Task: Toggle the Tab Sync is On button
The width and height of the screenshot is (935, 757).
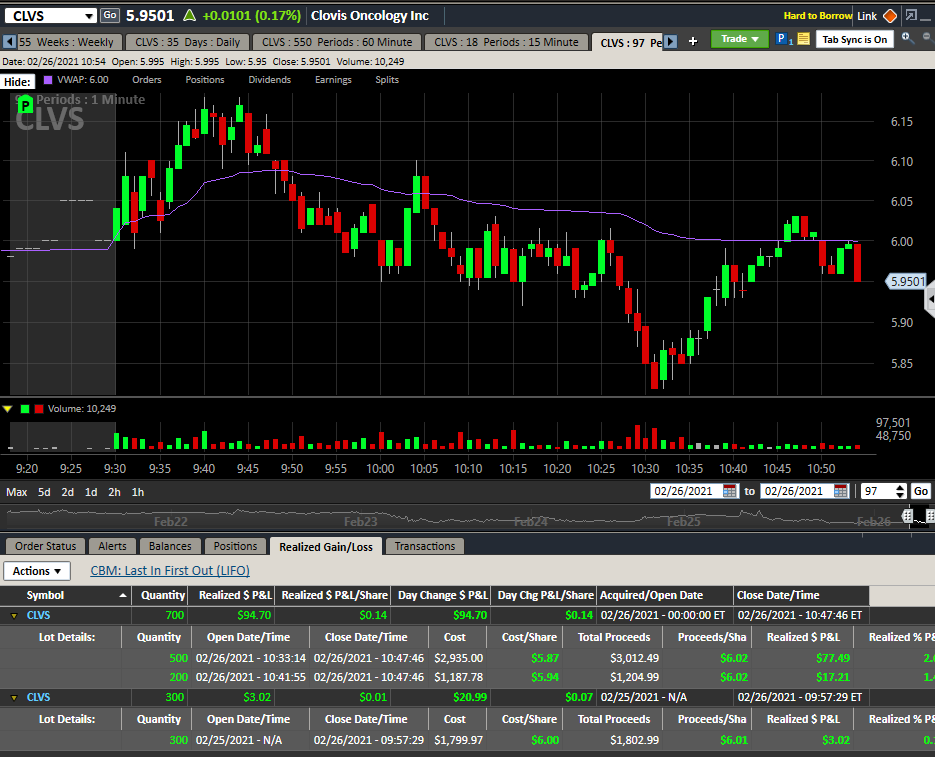Action: tap(854, 40)
